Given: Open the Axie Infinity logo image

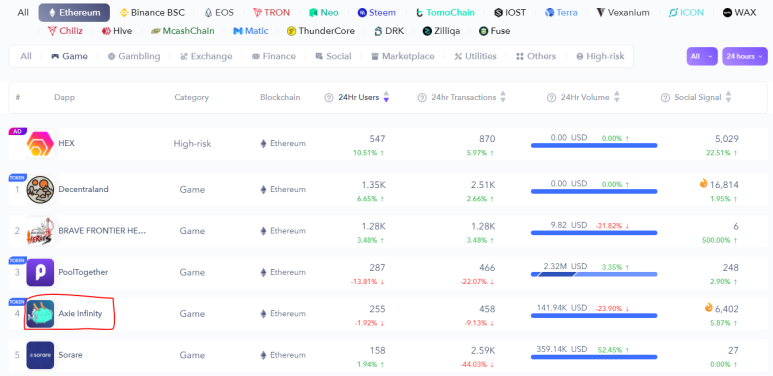Looking at the screenshot, I should pos(40,314).
